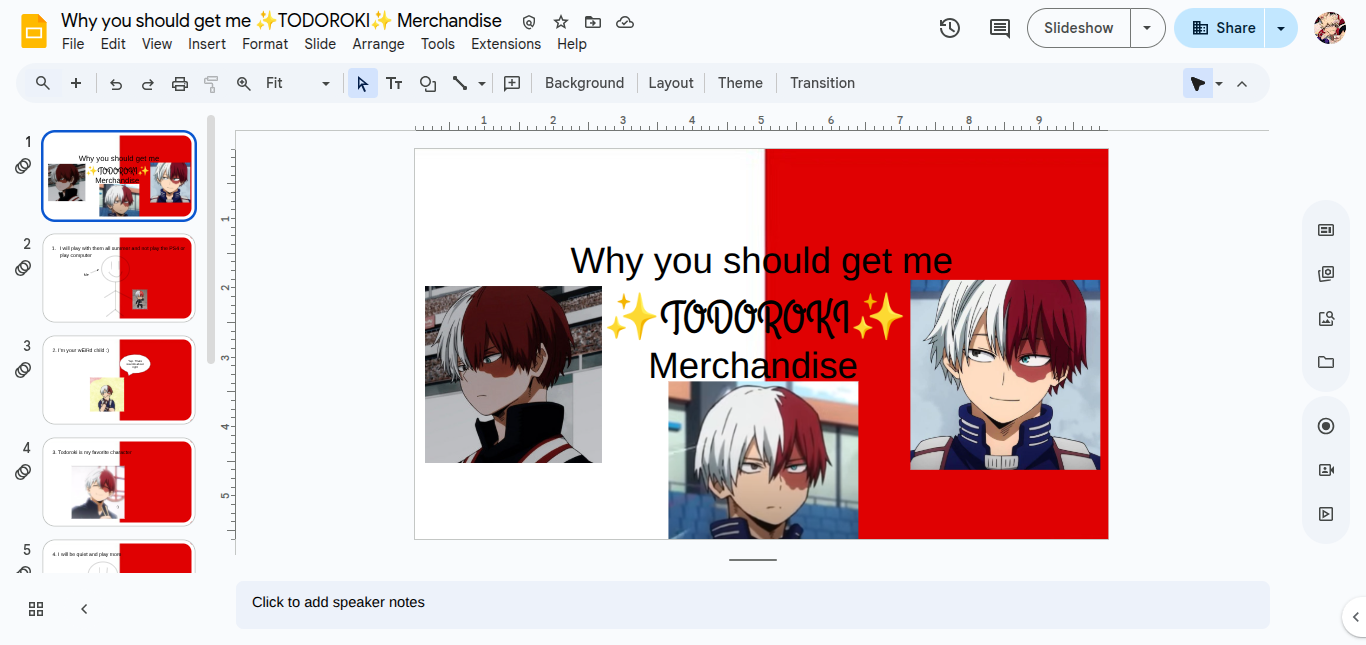Click the Transition button

click(x=822, y=83)
